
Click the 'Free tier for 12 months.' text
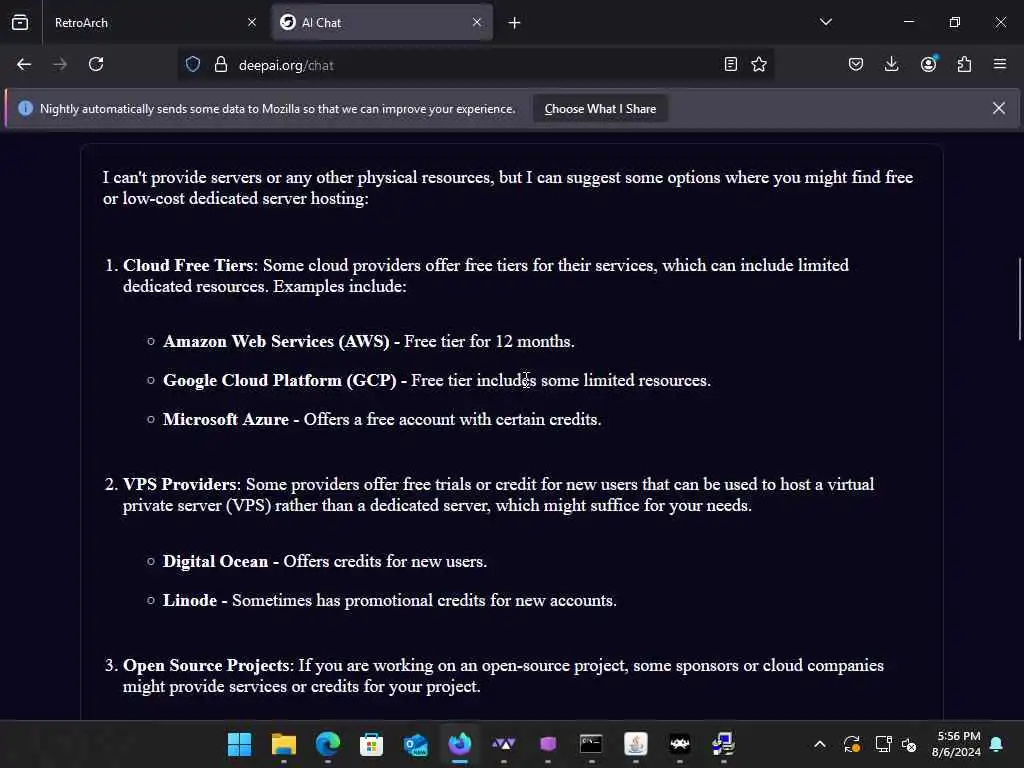489,341
